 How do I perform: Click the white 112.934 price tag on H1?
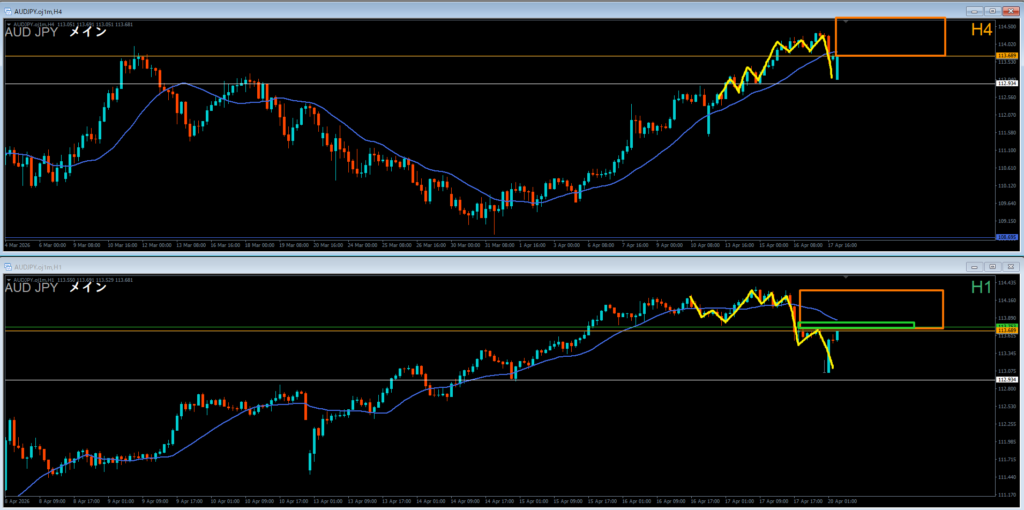tap(1007, 380)
